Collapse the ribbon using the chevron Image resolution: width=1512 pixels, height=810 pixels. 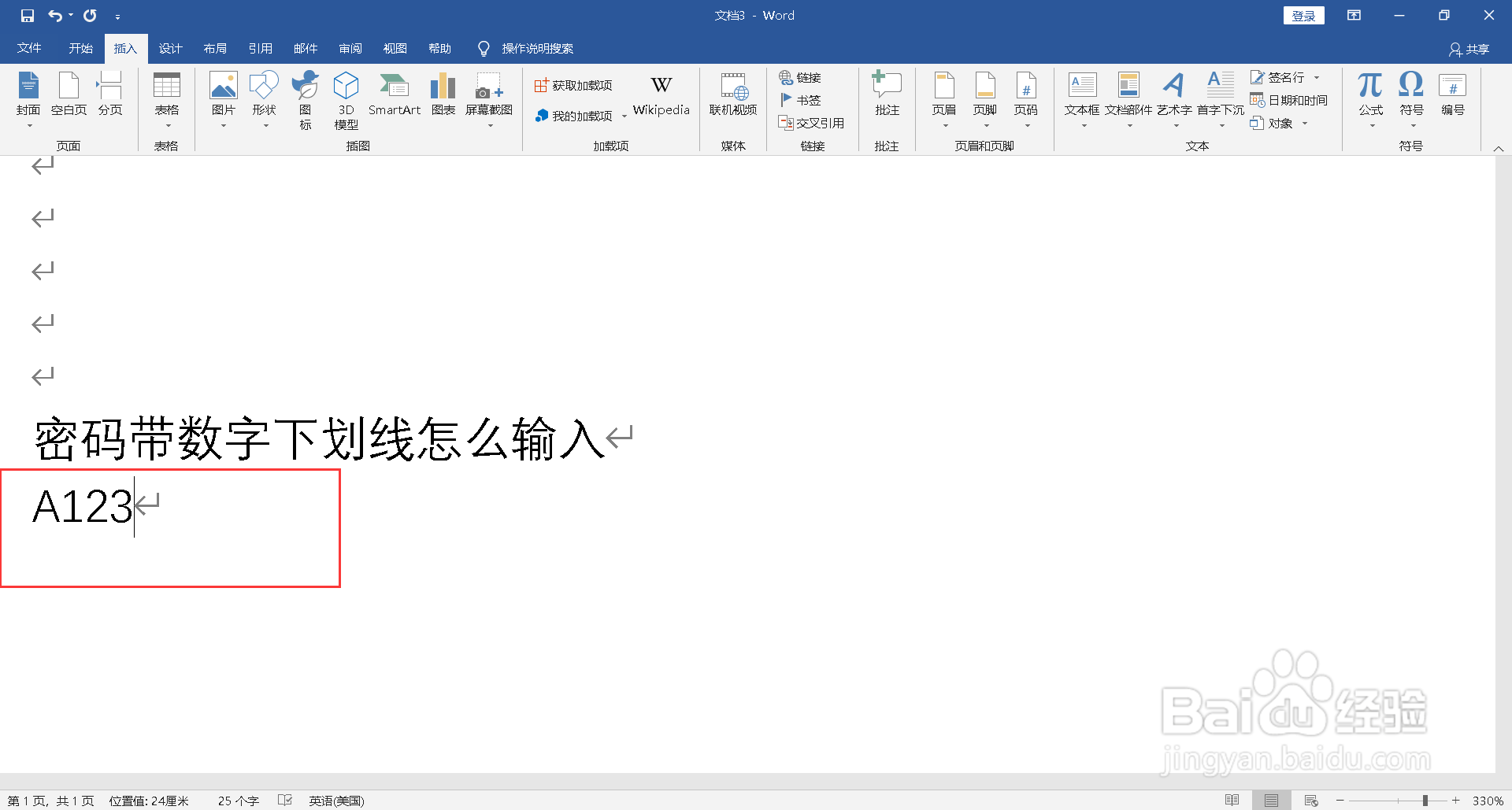(1499, 147)
